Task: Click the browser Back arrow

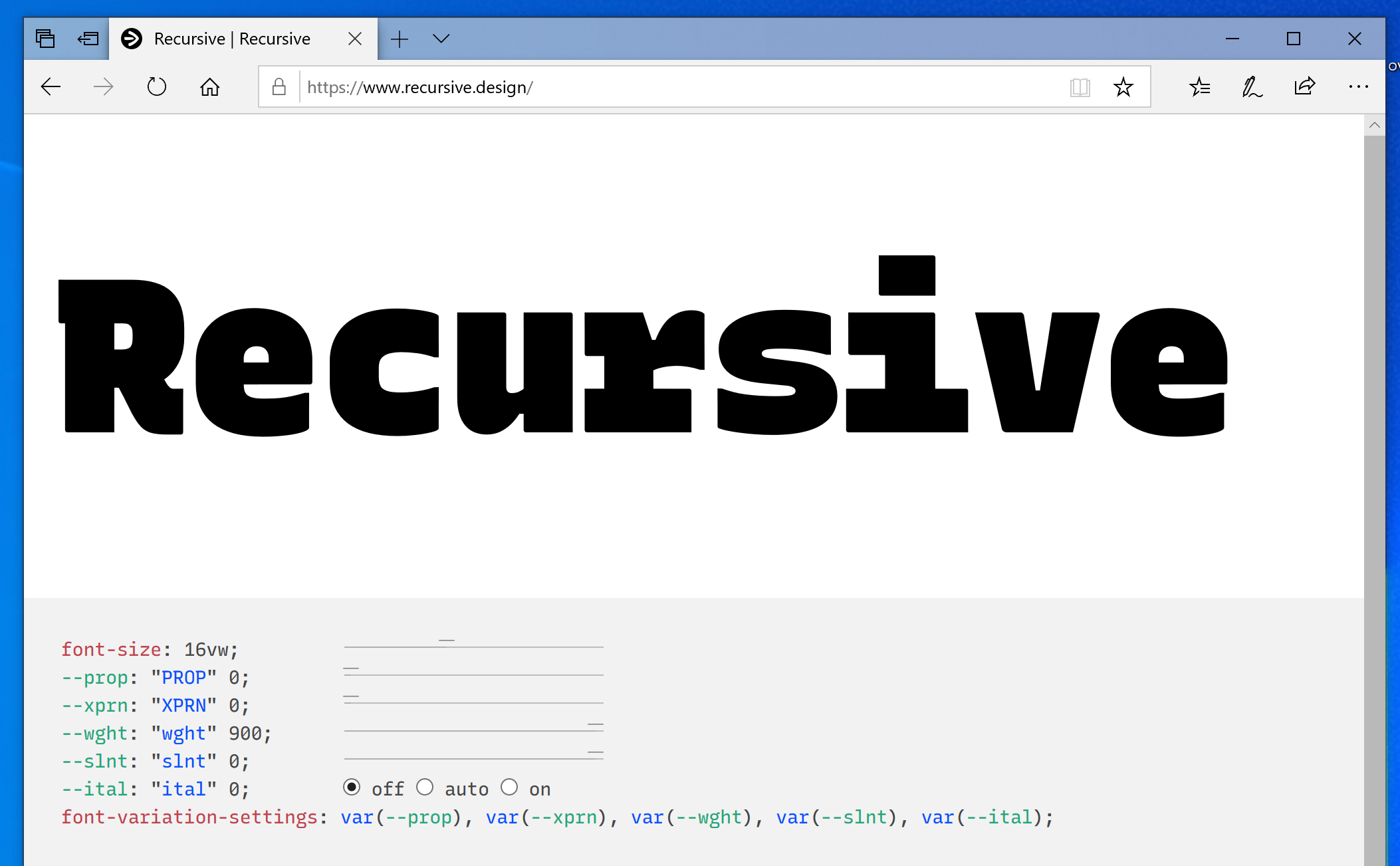Action: [51, 87]
